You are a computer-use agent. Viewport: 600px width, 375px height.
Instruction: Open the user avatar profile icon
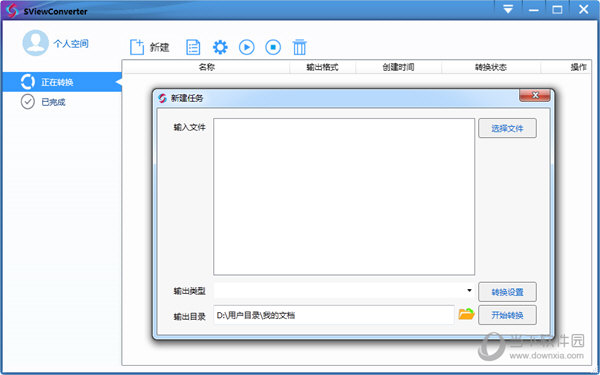pyautogui.click(x=36, y=43)
